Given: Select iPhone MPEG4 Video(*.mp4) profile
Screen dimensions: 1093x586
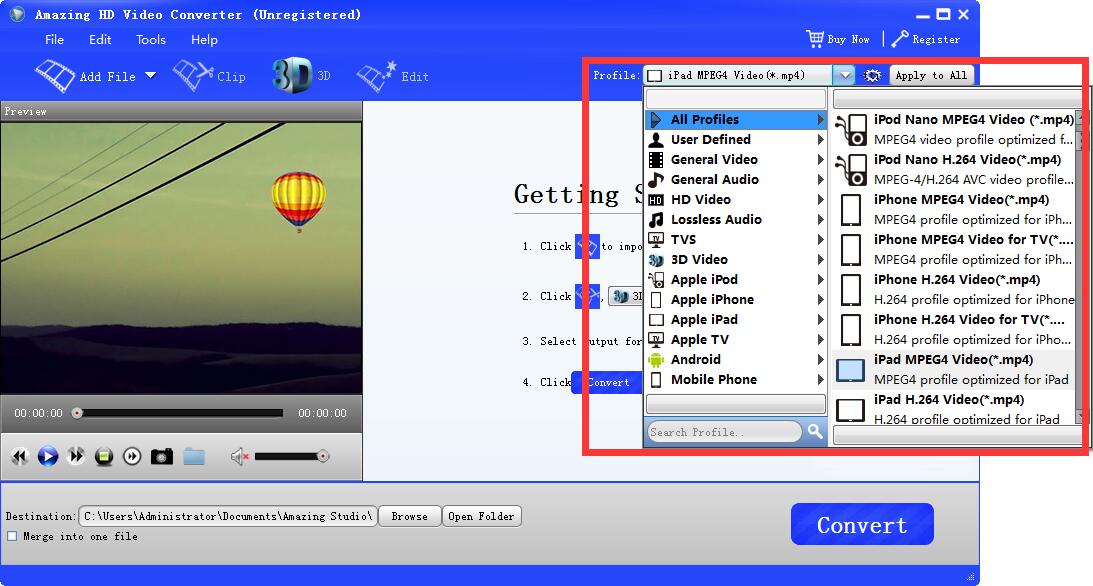Looking at the screenshot, I should (x=954, y=209).
